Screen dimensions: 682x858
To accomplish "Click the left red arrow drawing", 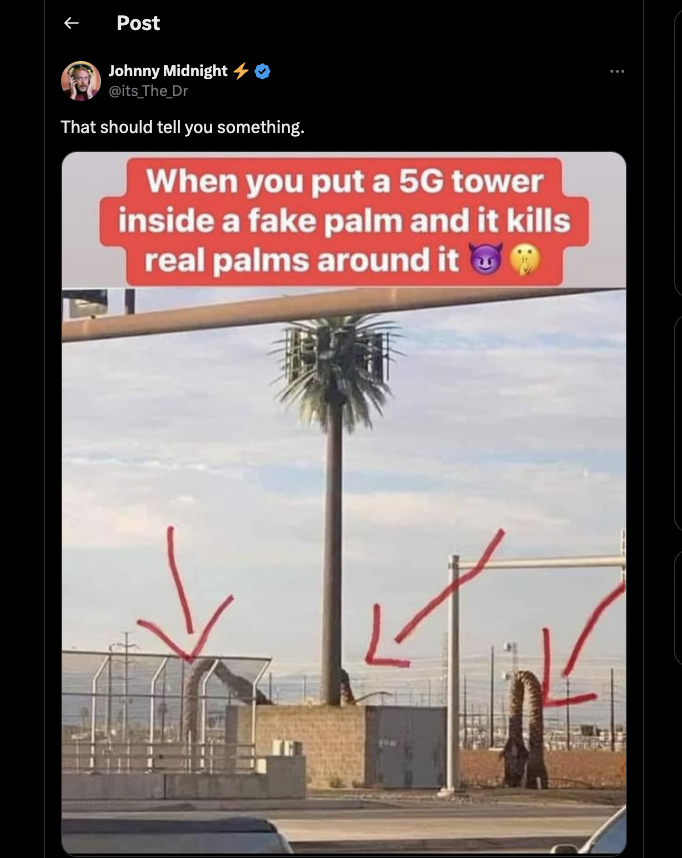I will [185, 596].
